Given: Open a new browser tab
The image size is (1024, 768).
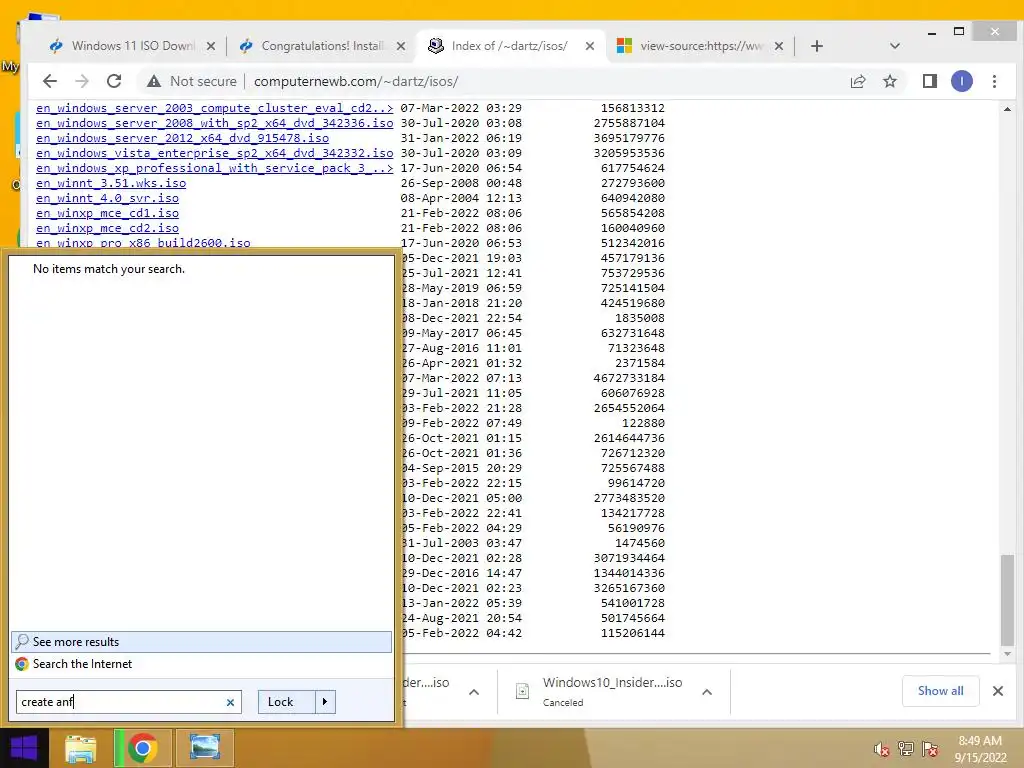Looking at the screenshot, I should click(816, 46).
